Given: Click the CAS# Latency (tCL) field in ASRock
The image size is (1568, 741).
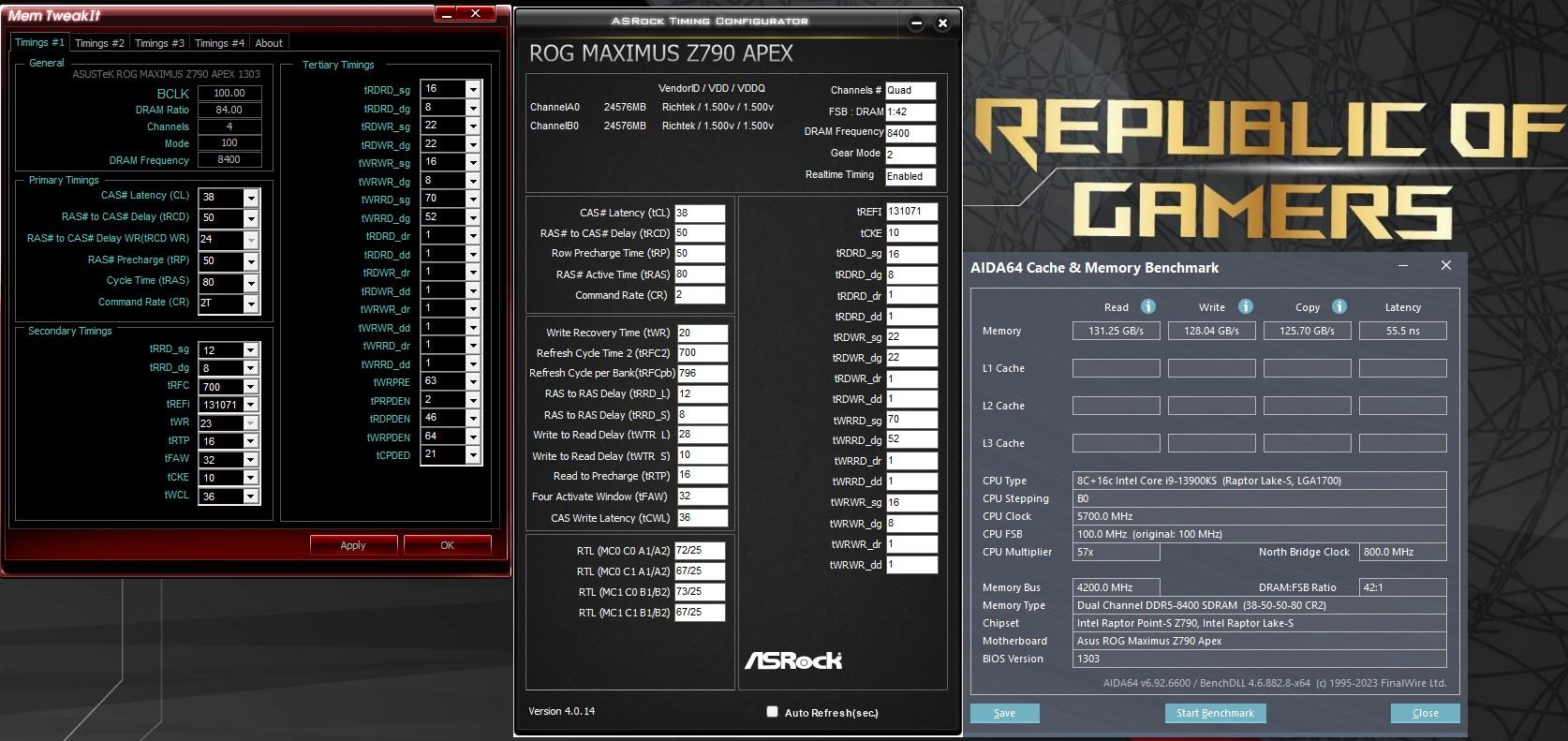Looking at the screenshot, I should point(700,213).
